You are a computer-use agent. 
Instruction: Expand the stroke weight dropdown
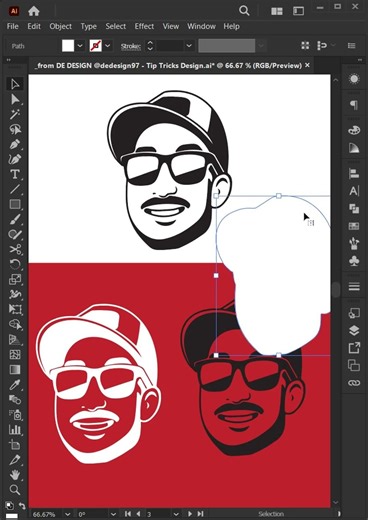[189, 46]
